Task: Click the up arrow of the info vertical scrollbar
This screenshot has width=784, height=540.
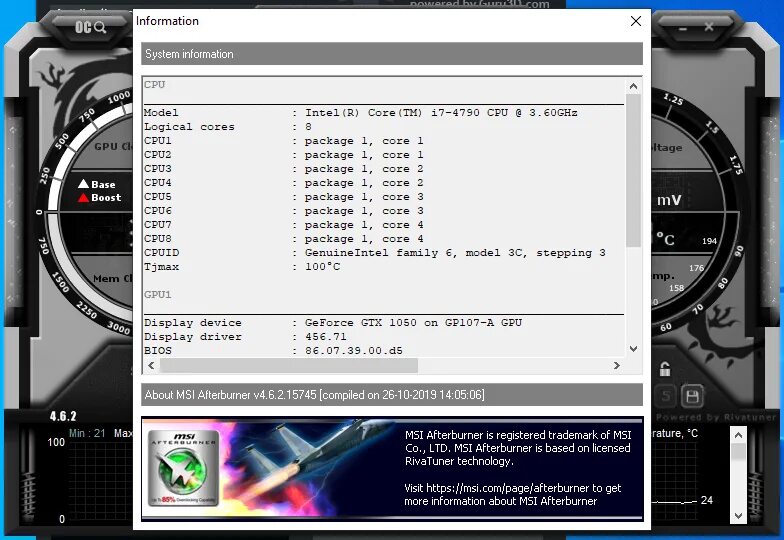Action: (x=633, y=86)
